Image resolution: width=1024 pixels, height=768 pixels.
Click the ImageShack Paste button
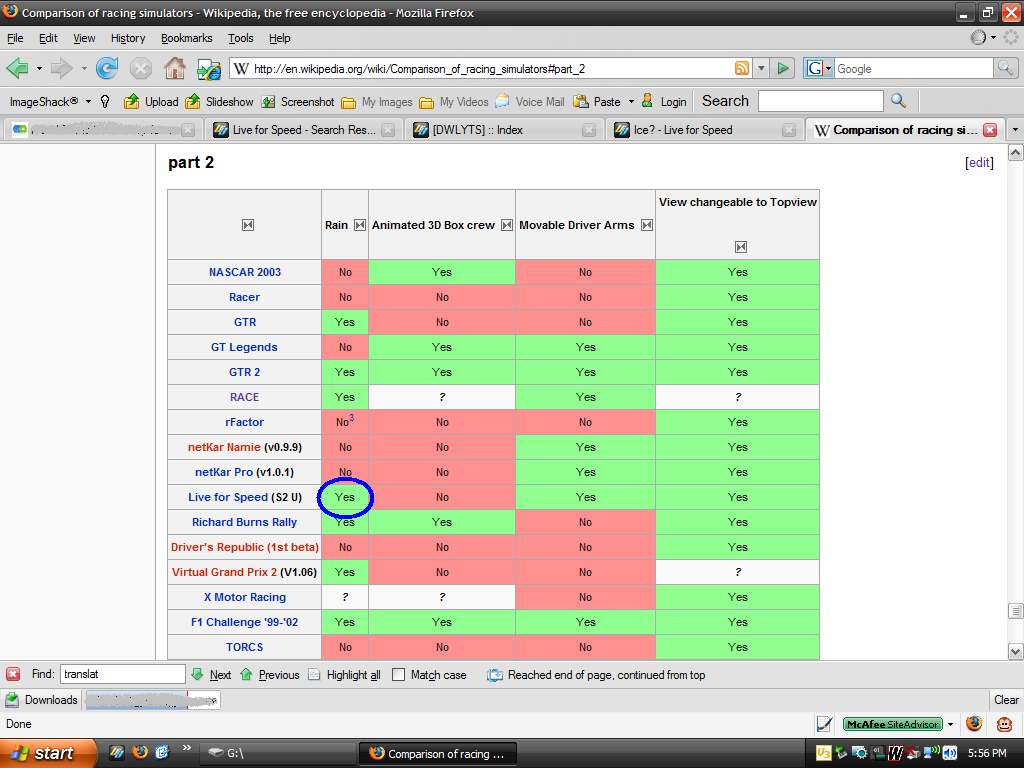[598, 101]
